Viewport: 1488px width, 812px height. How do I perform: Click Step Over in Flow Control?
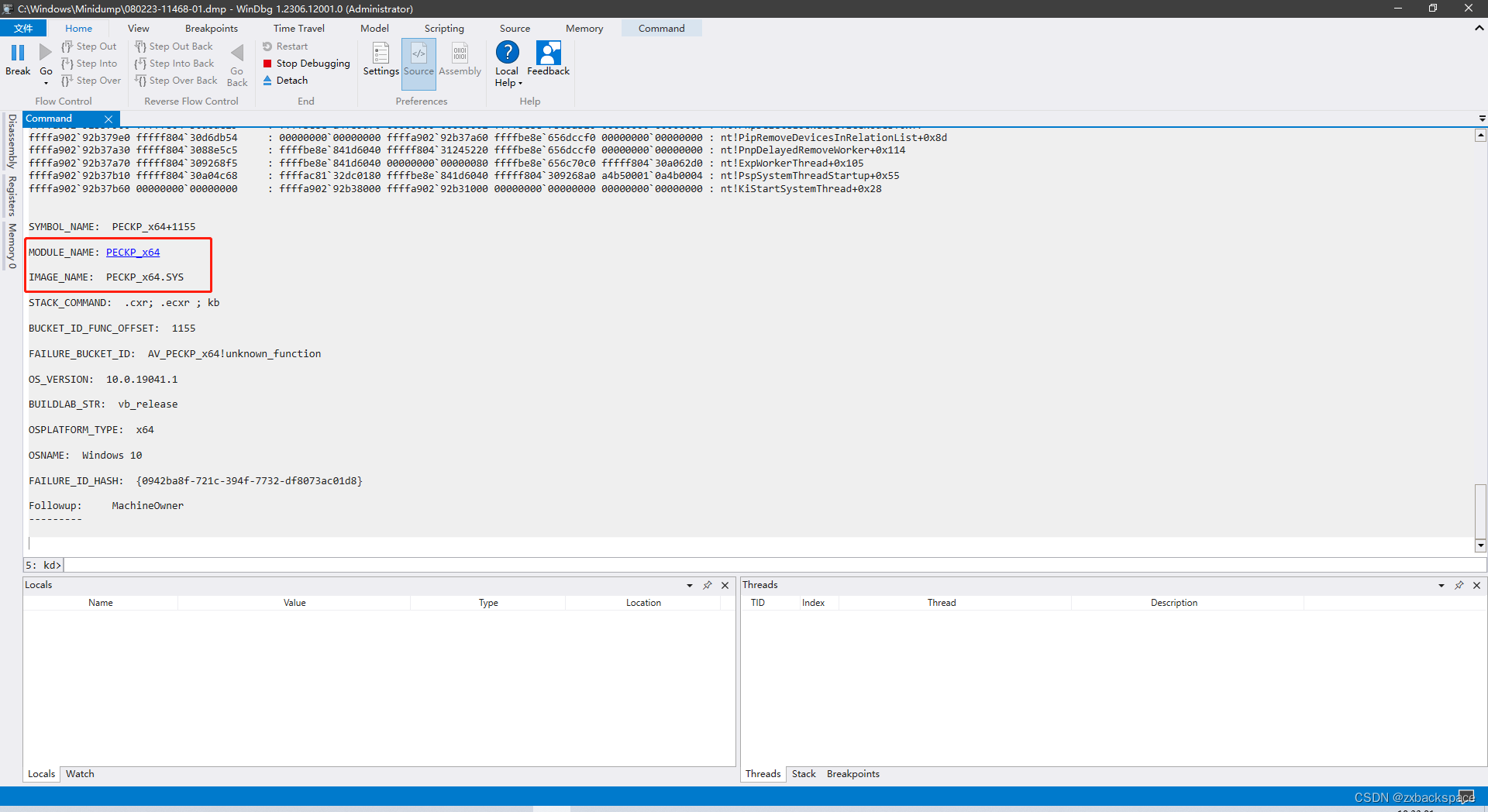[x=91, y=81]
